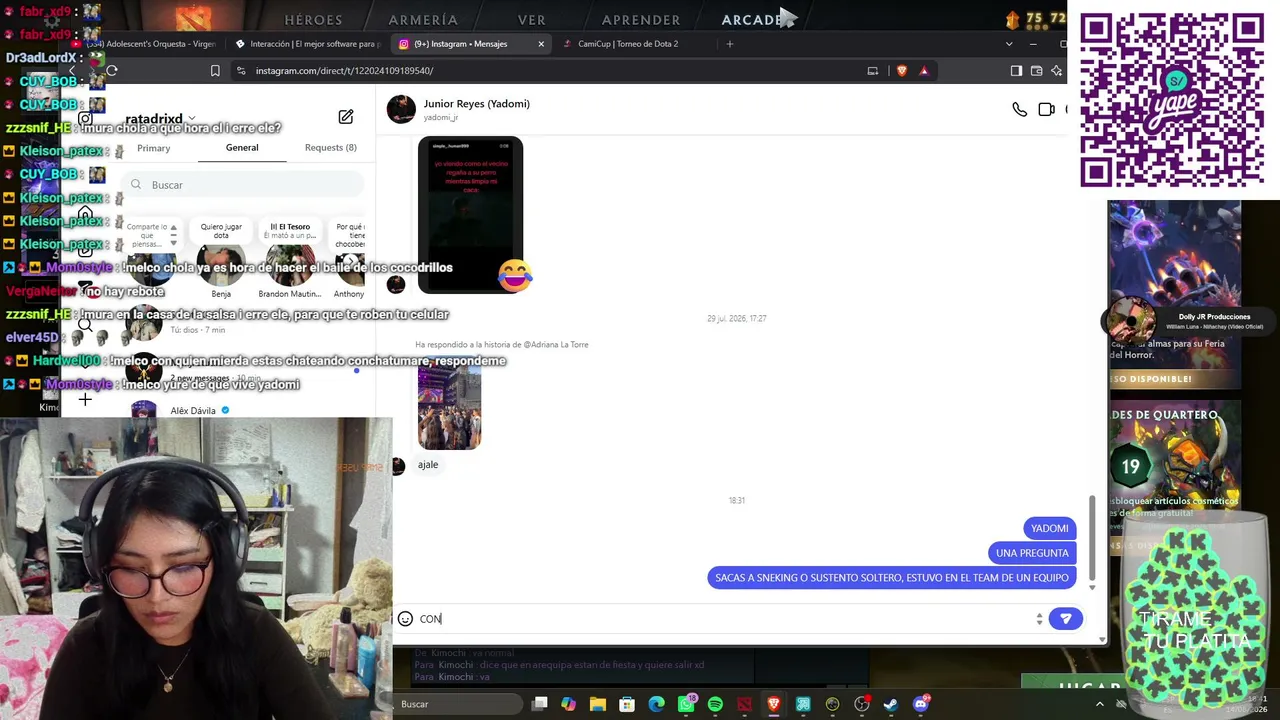The width and height of the screenshot is (1280, 720).
Task: Focus the message input containing CON
Action: (725, 619)
